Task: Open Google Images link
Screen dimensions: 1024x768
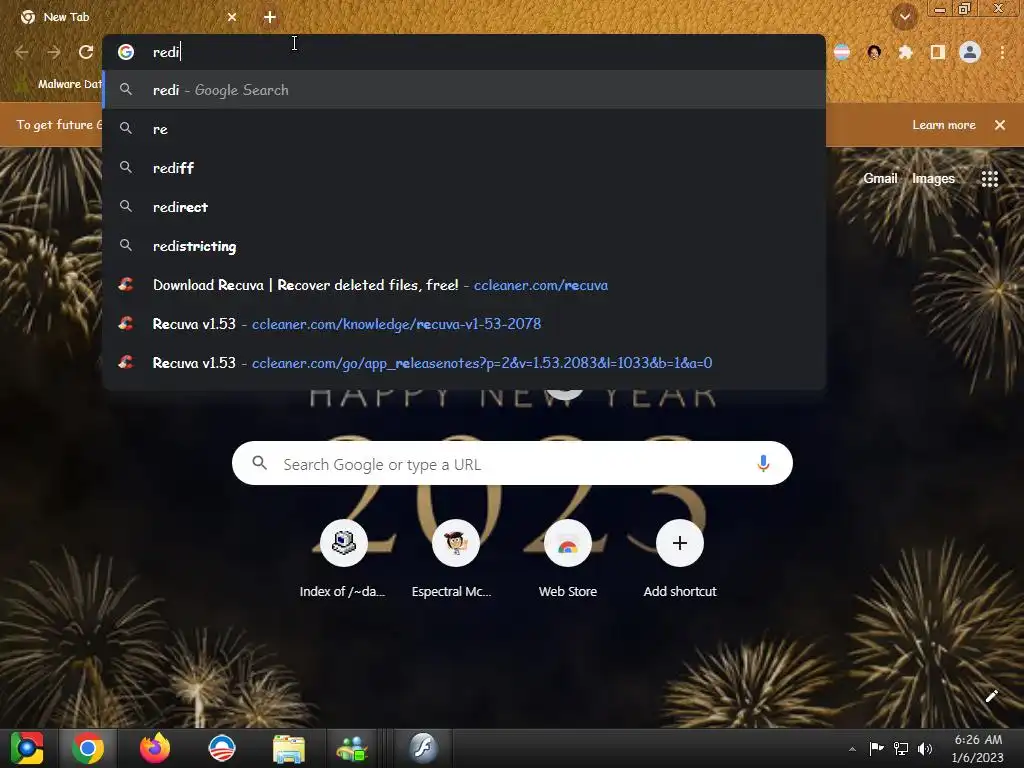Action: click(933, 178)
